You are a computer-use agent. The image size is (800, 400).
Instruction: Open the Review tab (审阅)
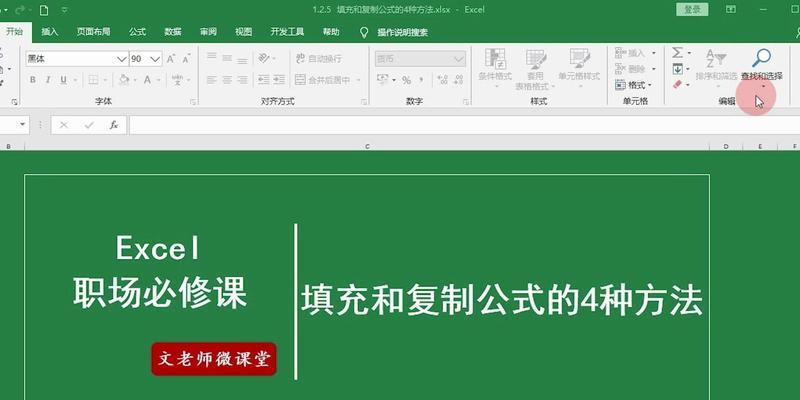coord(208,32)
